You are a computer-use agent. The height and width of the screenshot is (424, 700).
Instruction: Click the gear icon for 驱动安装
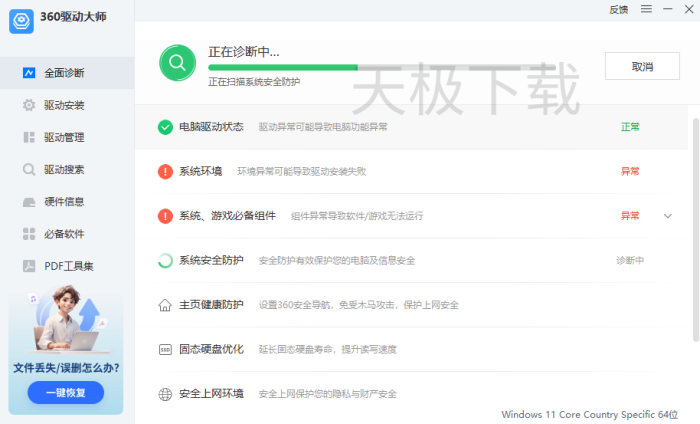point(29,105)
